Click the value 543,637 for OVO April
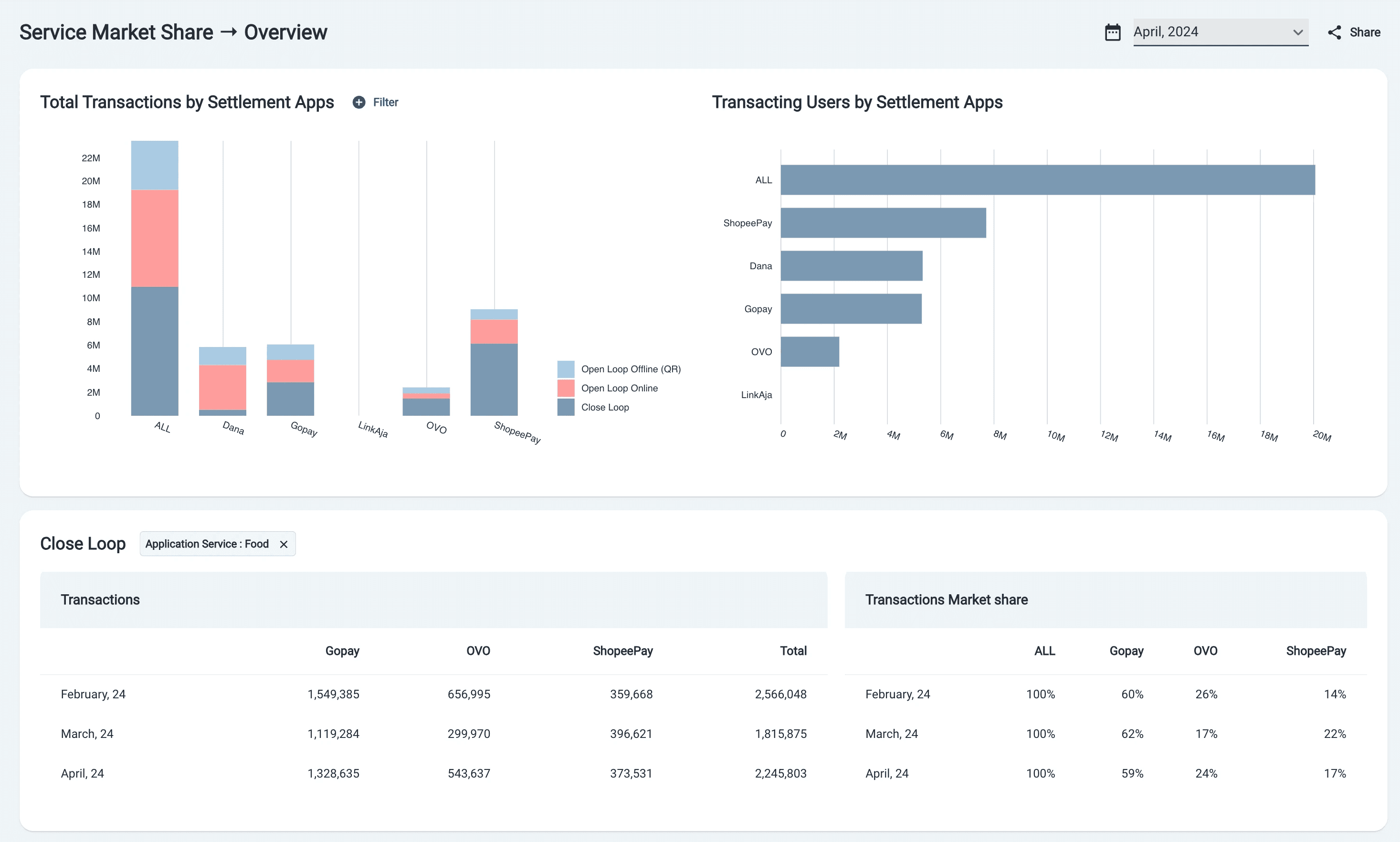The width and height of the screenshot is (1400, 842). (469, 773)
